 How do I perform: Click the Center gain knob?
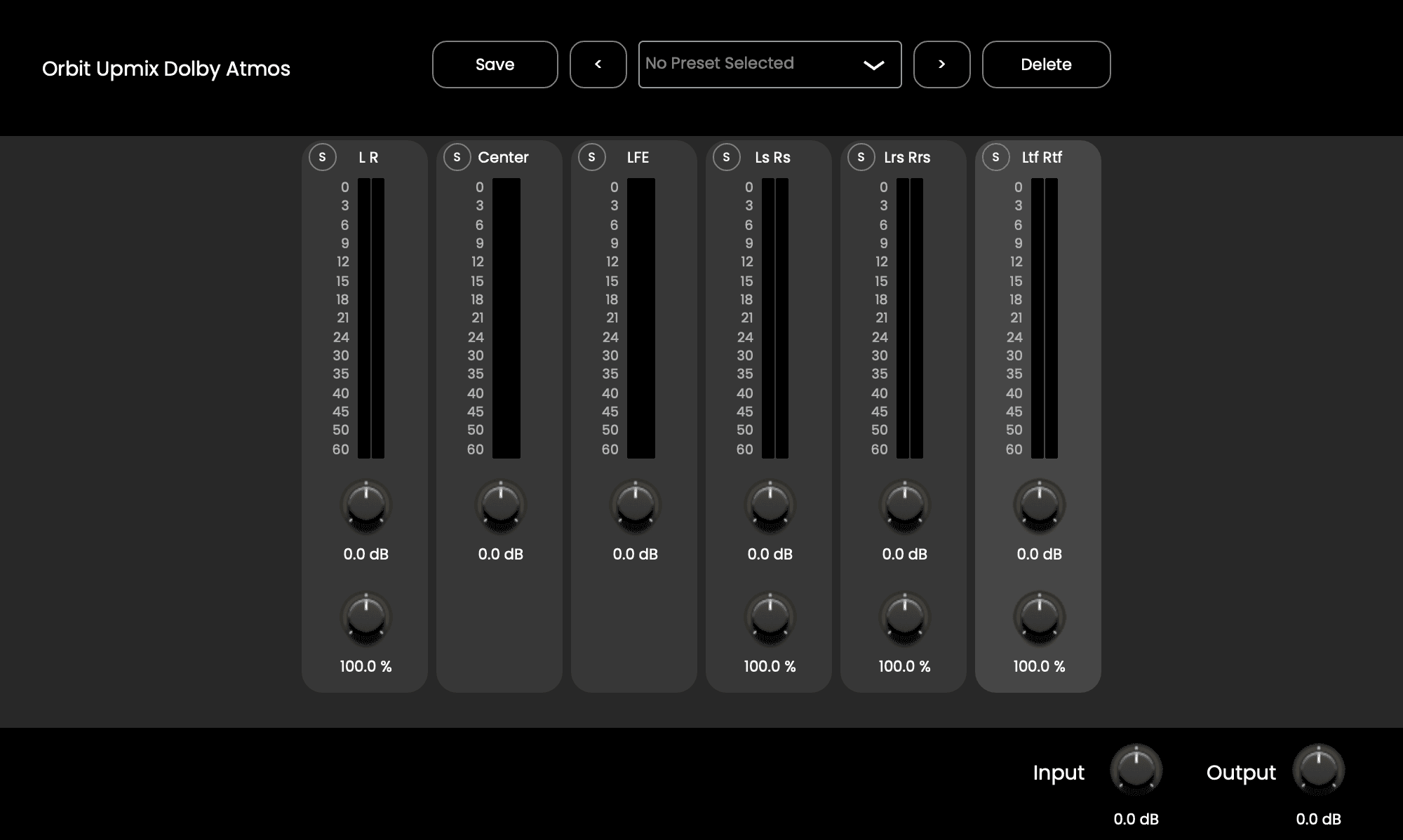click(501, 506)
